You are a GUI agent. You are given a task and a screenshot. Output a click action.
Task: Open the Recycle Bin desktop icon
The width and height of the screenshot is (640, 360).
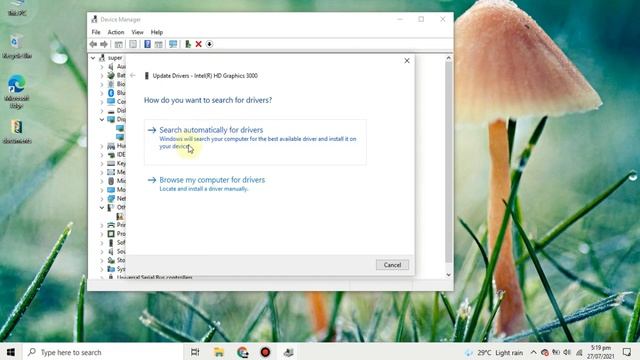(x=17, y=47)
